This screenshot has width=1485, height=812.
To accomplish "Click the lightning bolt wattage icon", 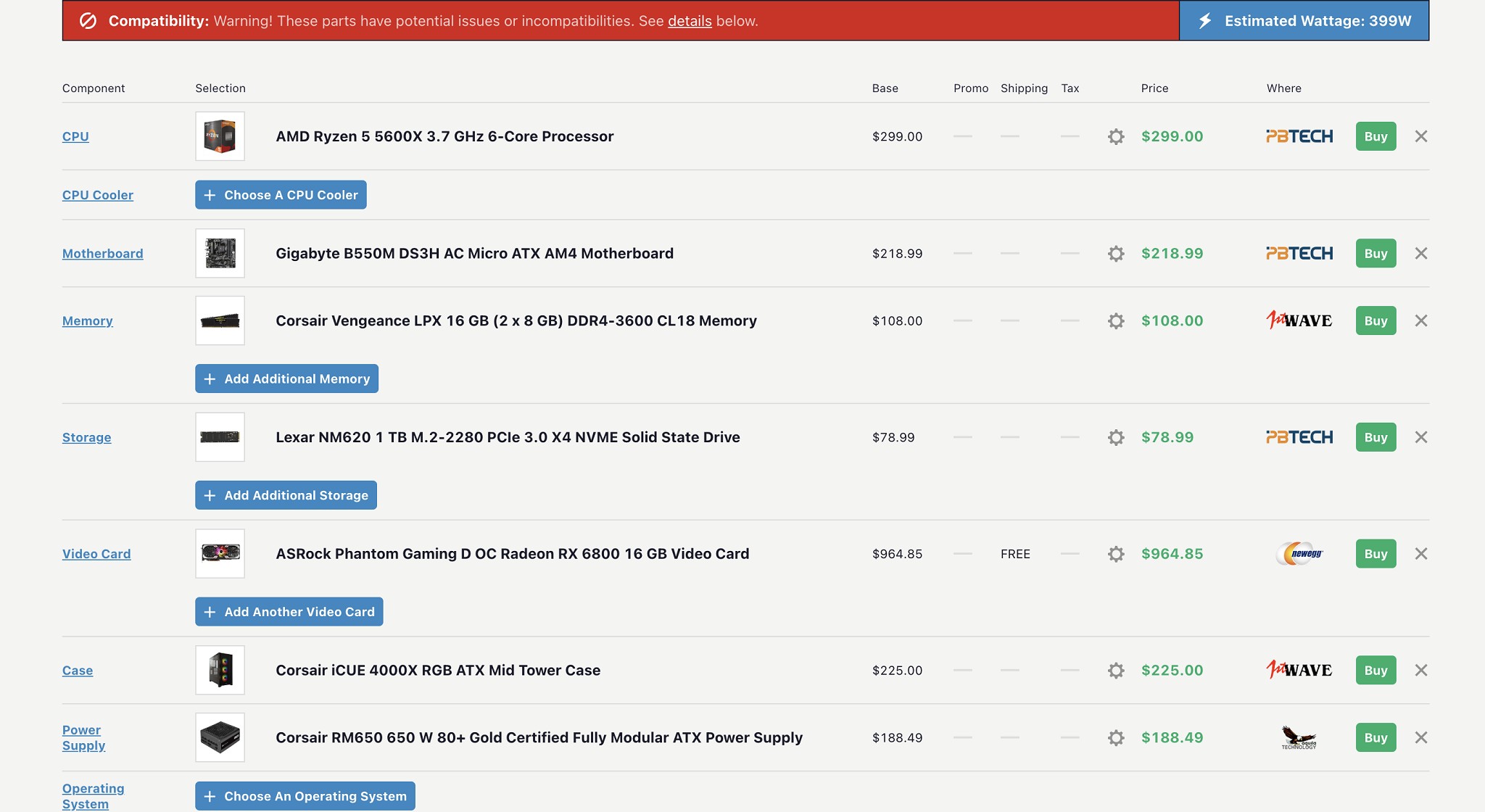I will tap(1205, 21).
